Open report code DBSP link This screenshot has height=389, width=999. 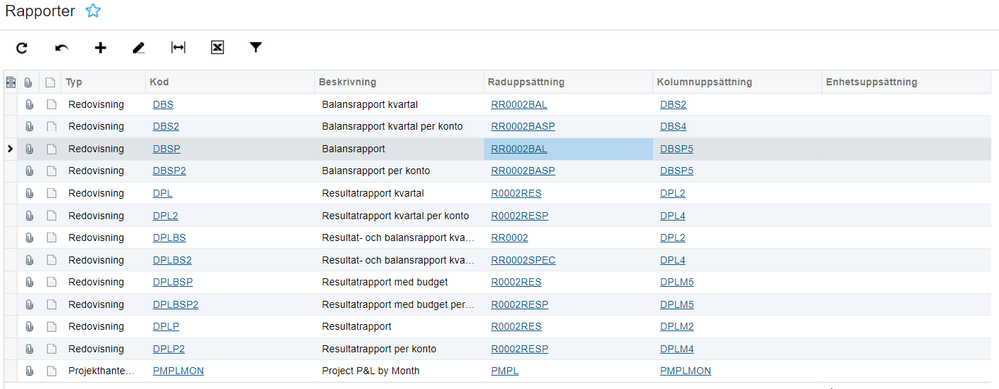(x=166, y=149)
